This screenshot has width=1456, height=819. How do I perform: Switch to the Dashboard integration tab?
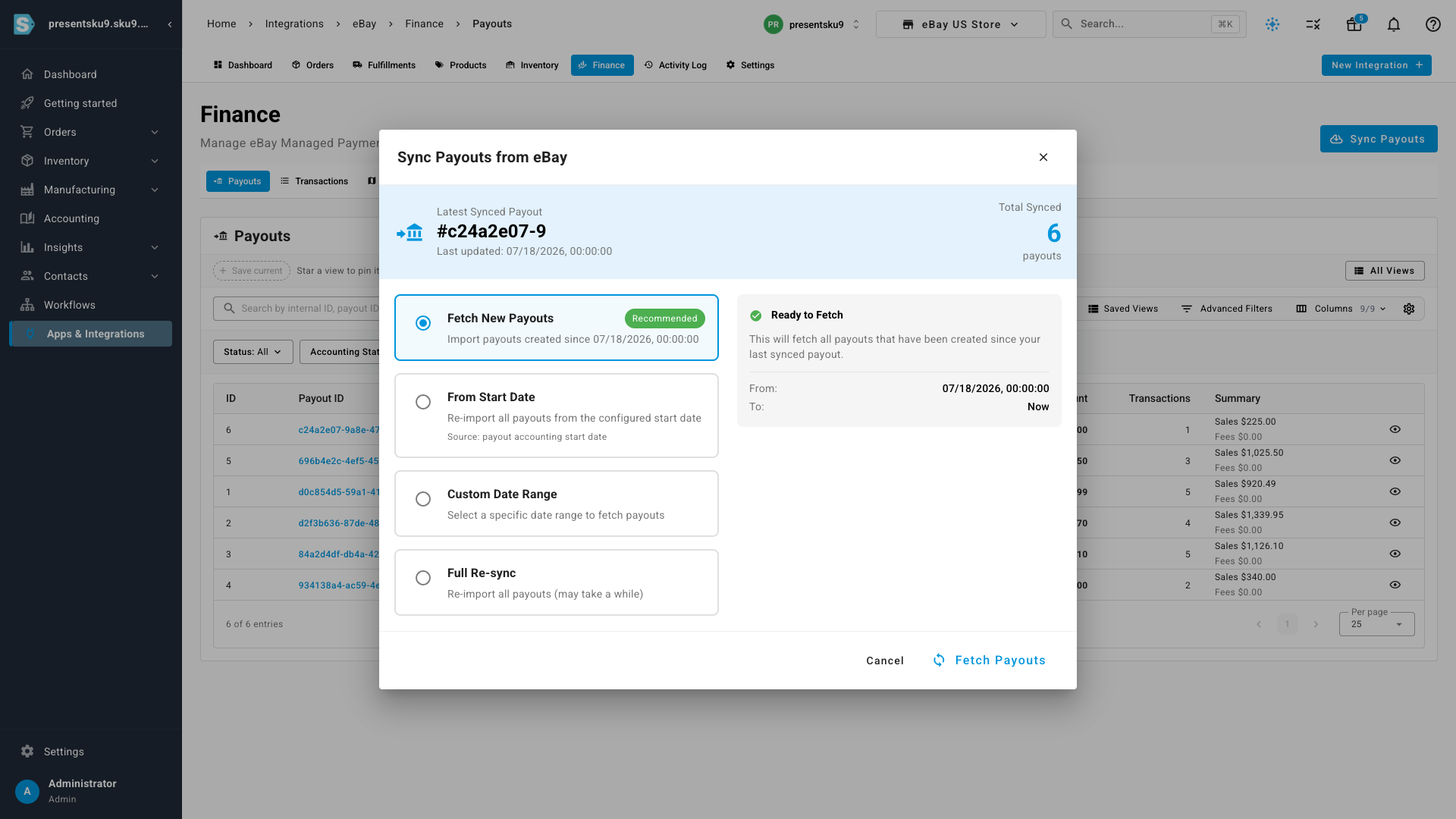(243, 65)
